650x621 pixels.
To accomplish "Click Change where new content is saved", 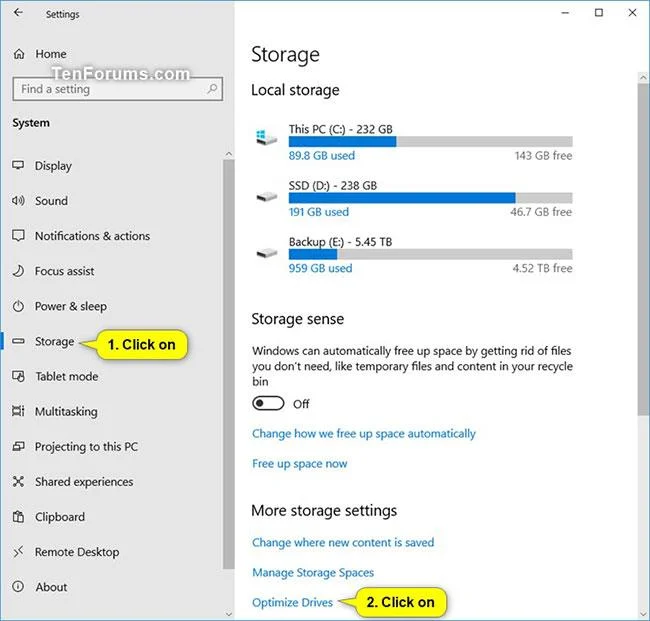I will pos(343,542).
